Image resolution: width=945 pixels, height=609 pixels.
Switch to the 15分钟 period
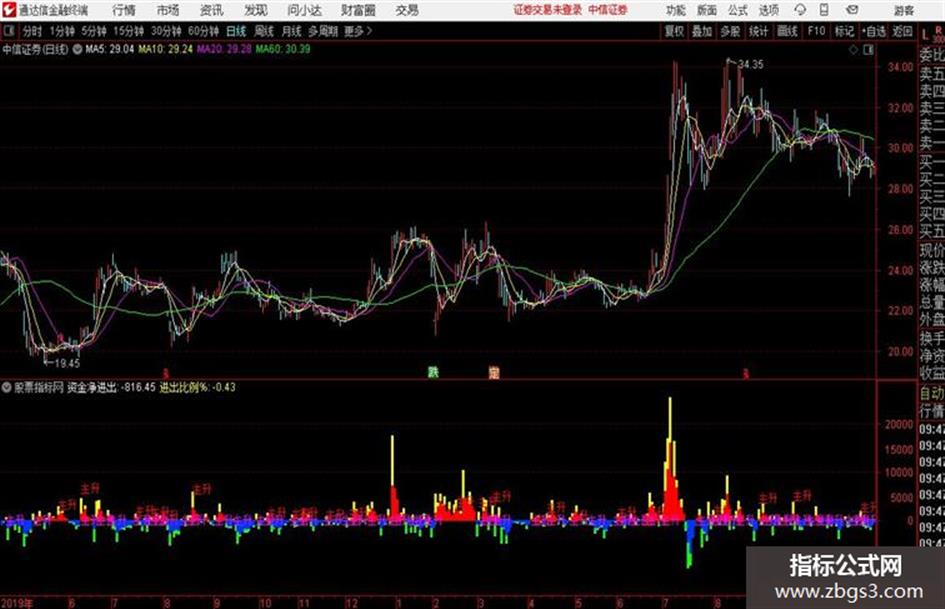click(129, 31)
